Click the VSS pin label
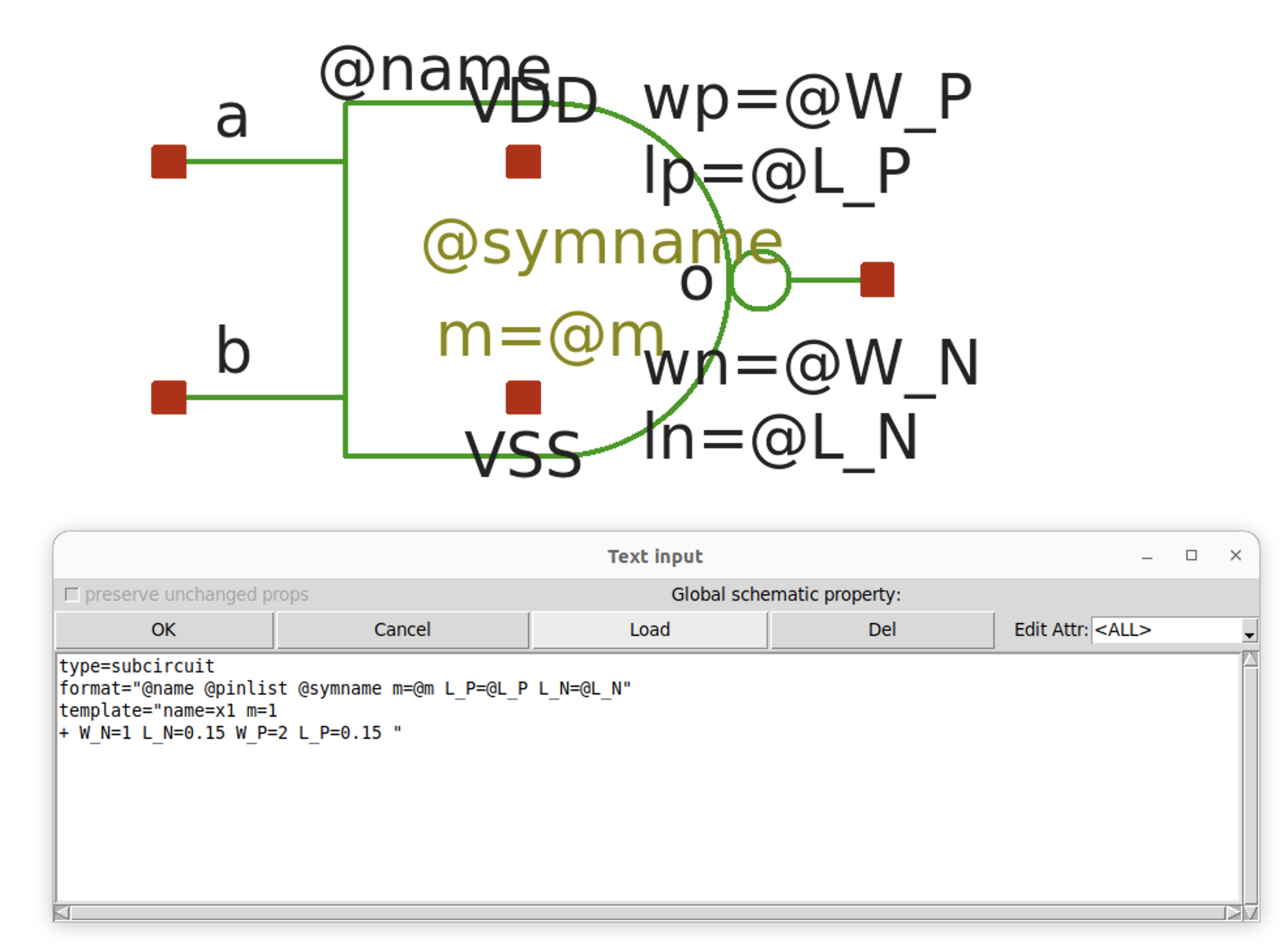This screenshot has width=1288, height=950. (x=523, y=455)
